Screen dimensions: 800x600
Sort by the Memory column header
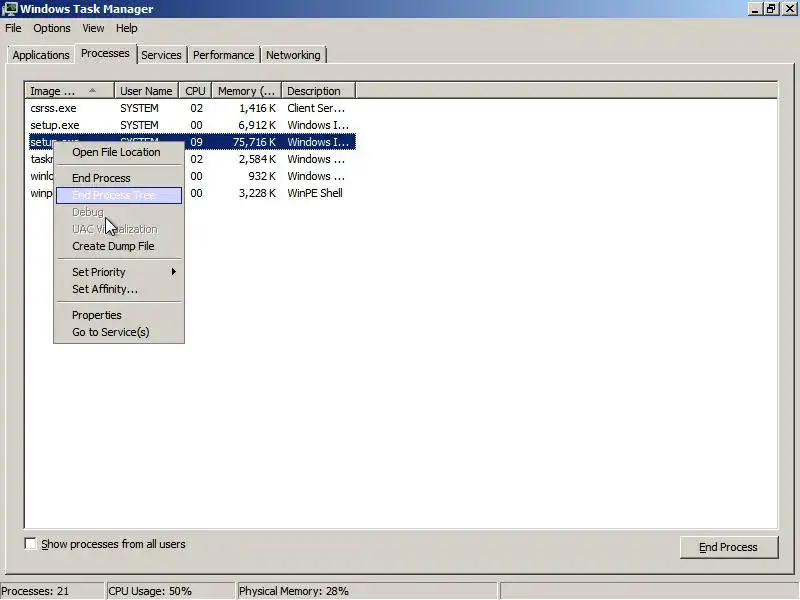pos(247,91)
